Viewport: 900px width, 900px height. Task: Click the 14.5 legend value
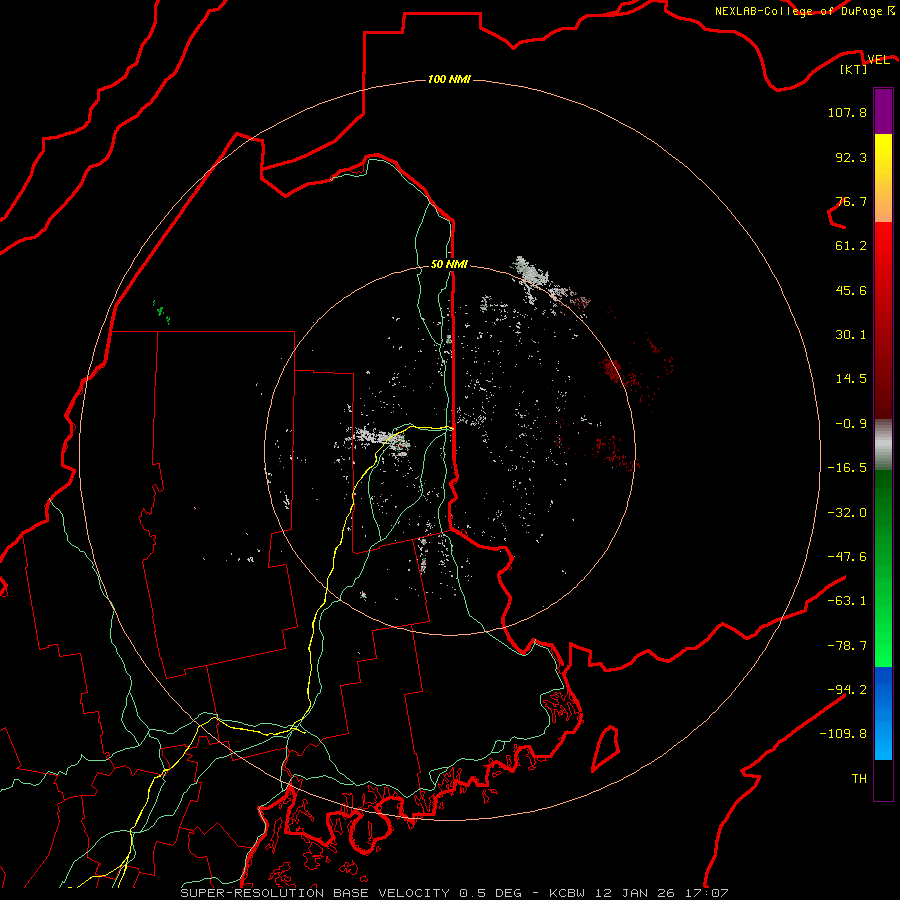[851, 379]
